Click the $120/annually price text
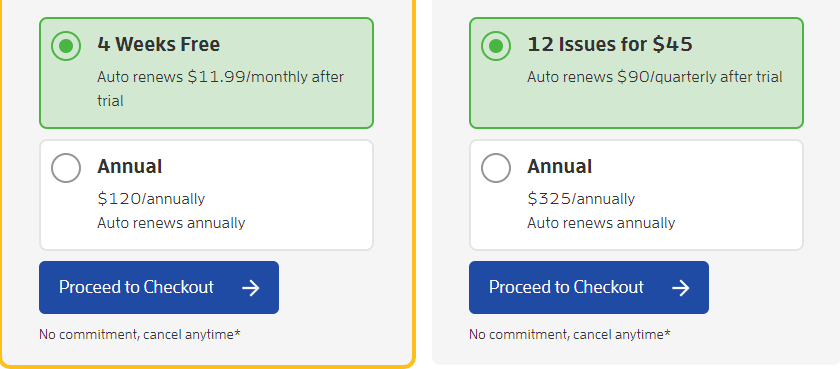The height and width of the screenshot is (369, 840). click(151, 199)
